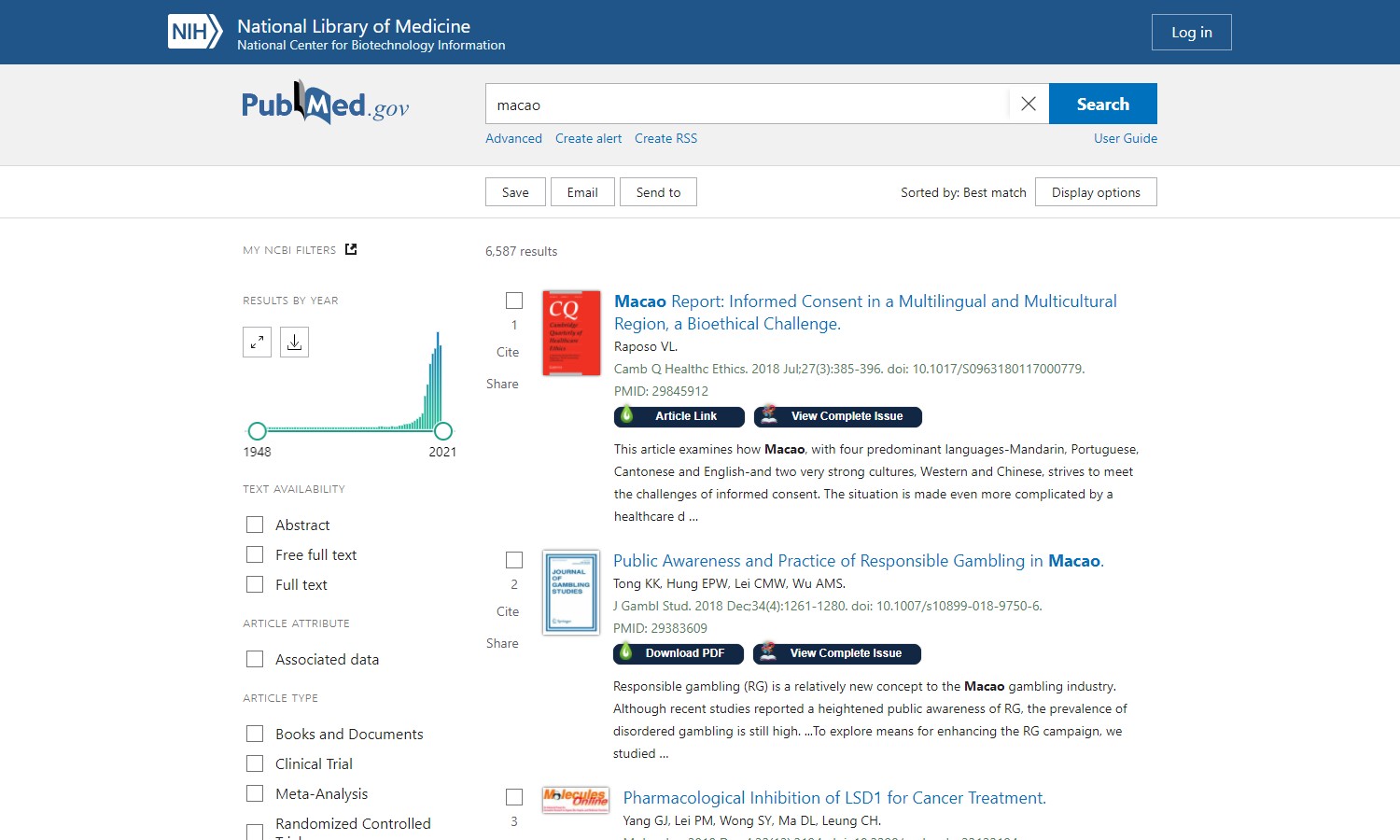Screen dimensions: 1400x840
Task: View Complete Issue for the Raposo article
Action: pyautogui.click(x=838, y=416)
